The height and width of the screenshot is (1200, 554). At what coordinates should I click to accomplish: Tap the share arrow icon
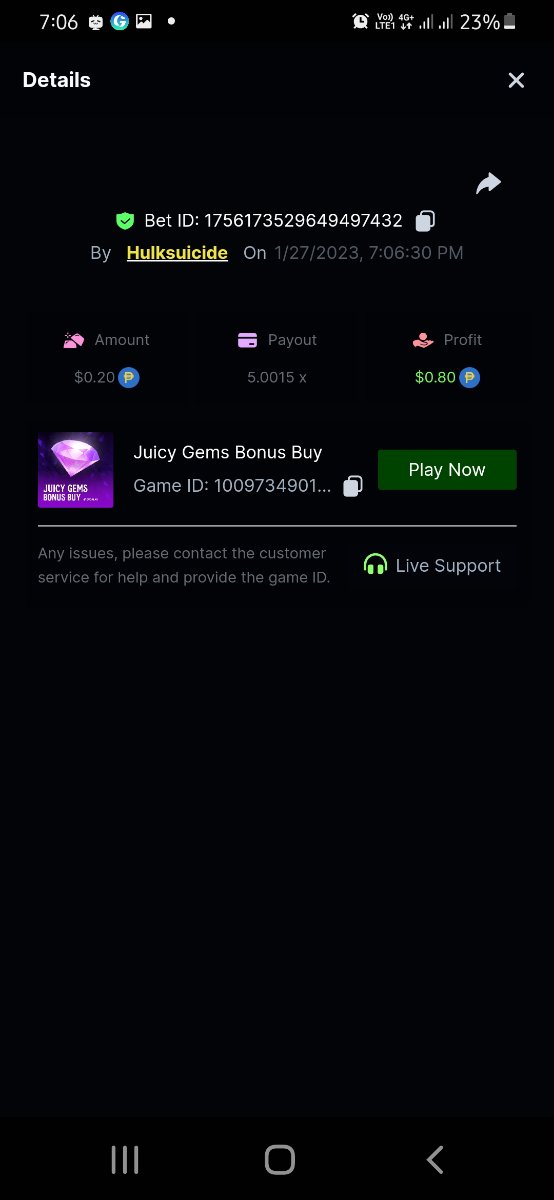coord(488,183)
